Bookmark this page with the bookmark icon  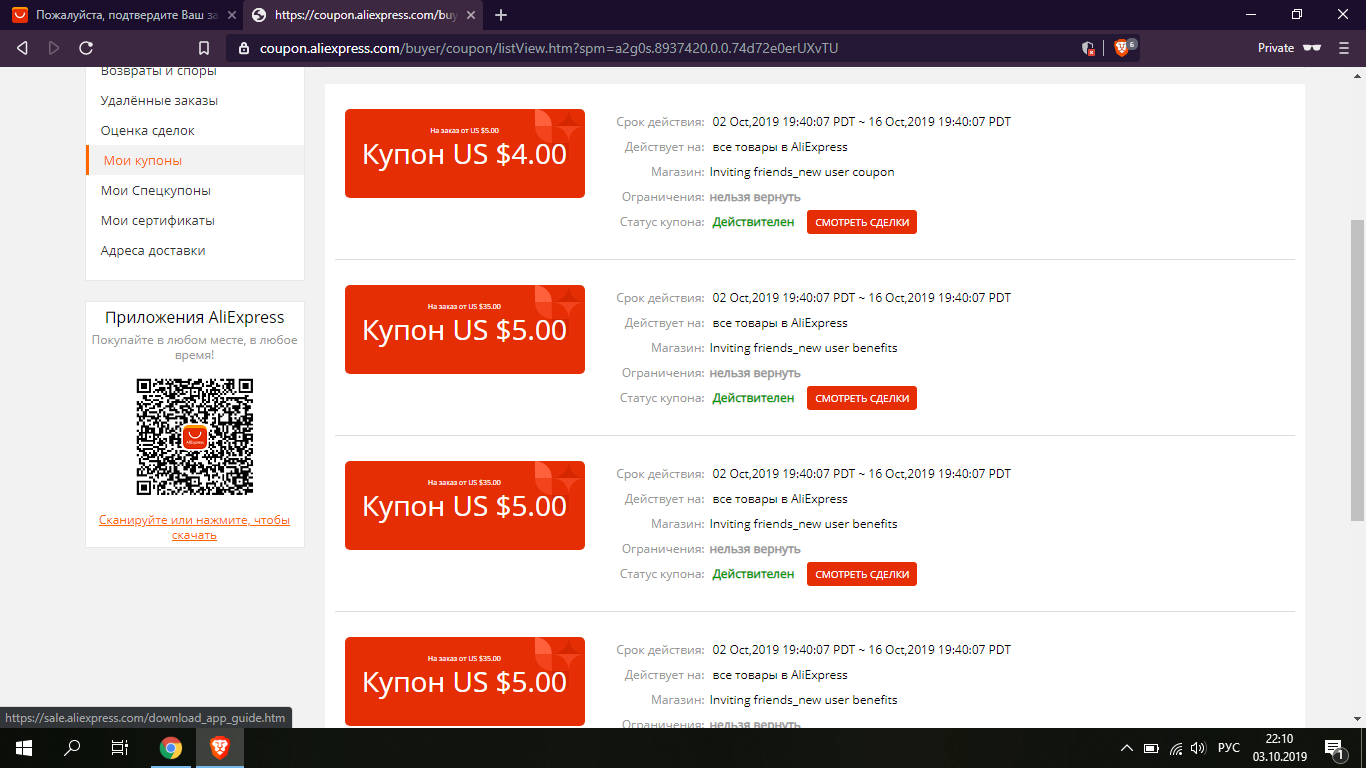tap(204, 48)
